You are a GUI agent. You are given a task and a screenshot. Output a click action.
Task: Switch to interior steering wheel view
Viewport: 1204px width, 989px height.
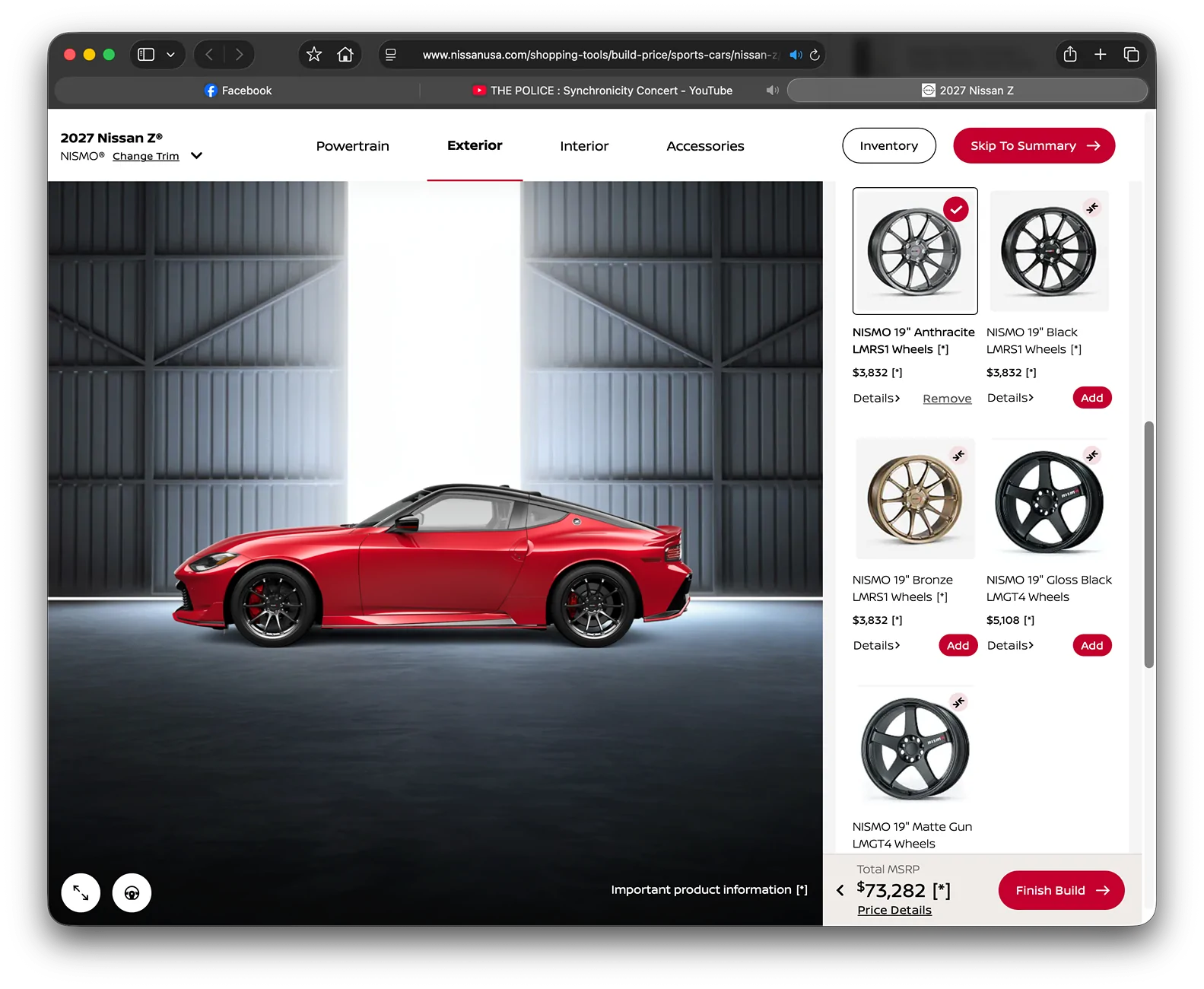coord(132,892)
